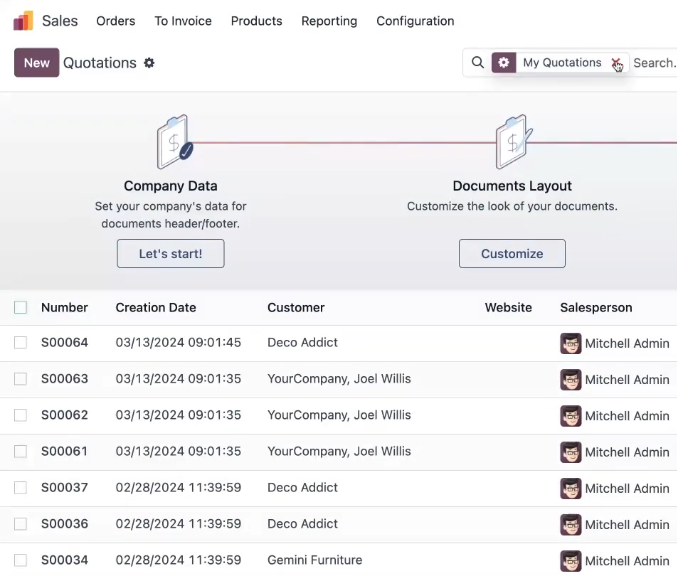
Task: Focus the Search input field
Action: (x=655, y=63)
